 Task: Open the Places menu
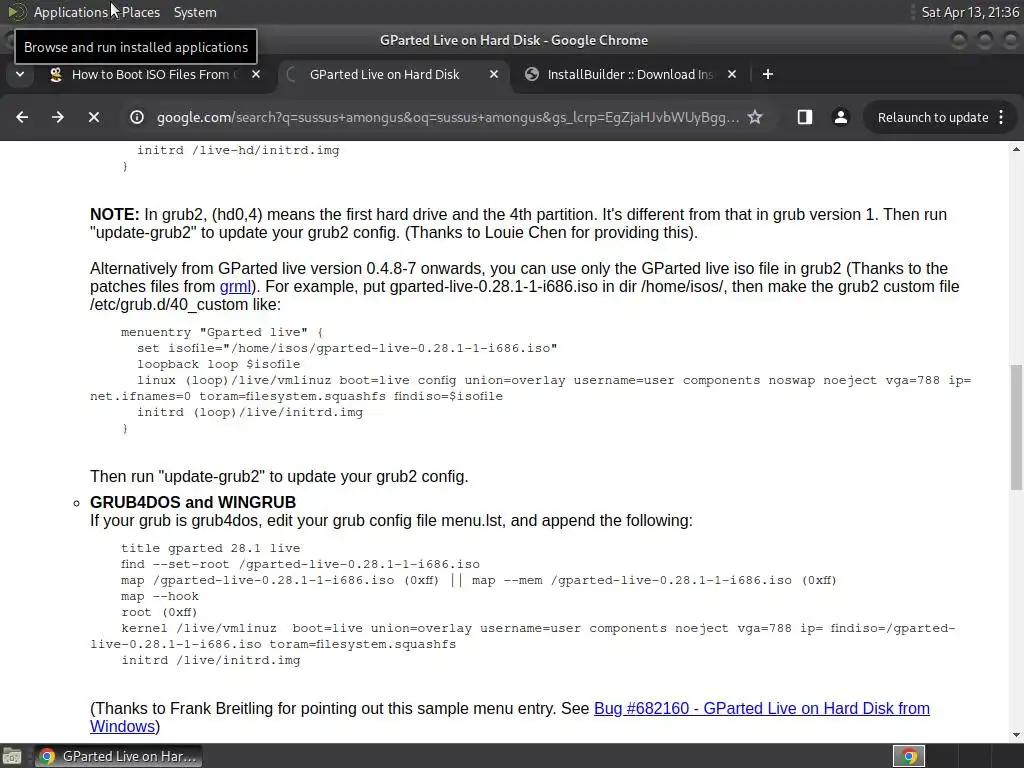[141, 12]
